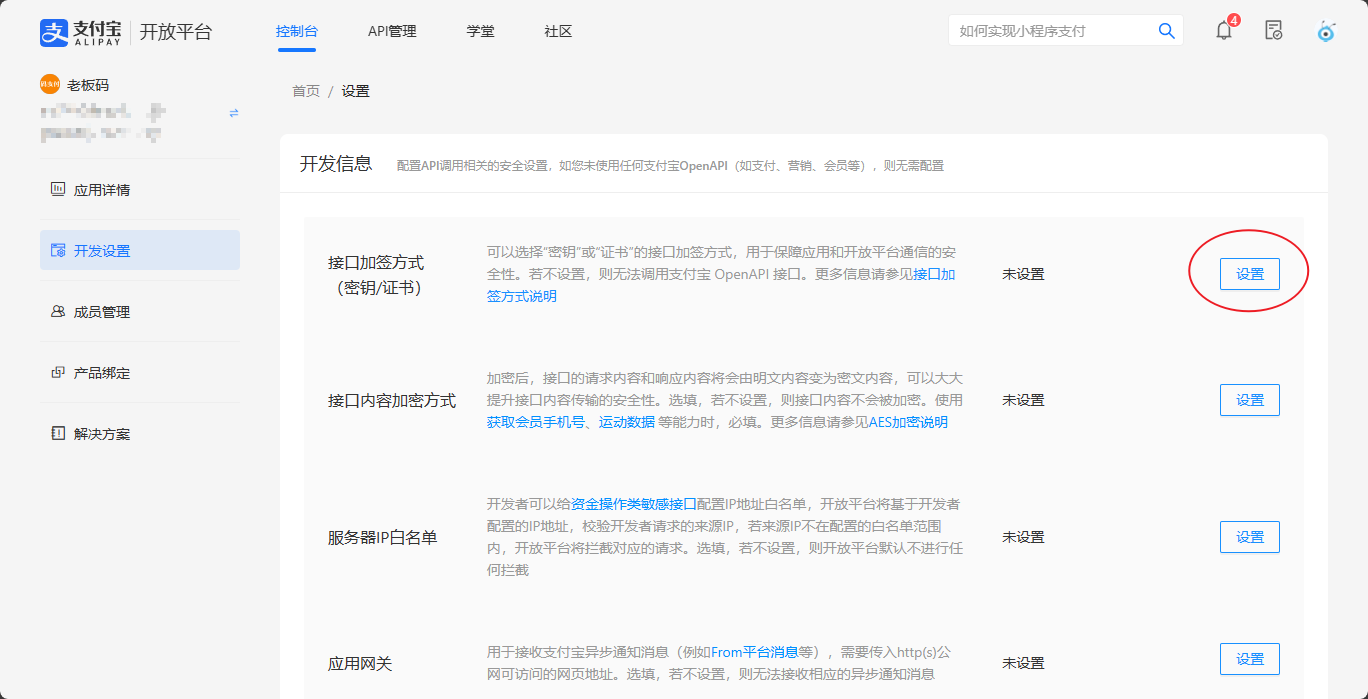Click 设置 button for 服务器IP白名单
This screenshot has height=699, width=1368.
point(1249,537)
